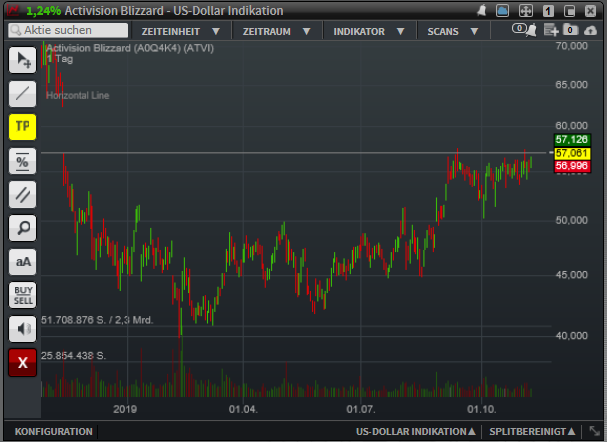
Task: Click the 01.04. date axis label
Action: pos(243,409)
